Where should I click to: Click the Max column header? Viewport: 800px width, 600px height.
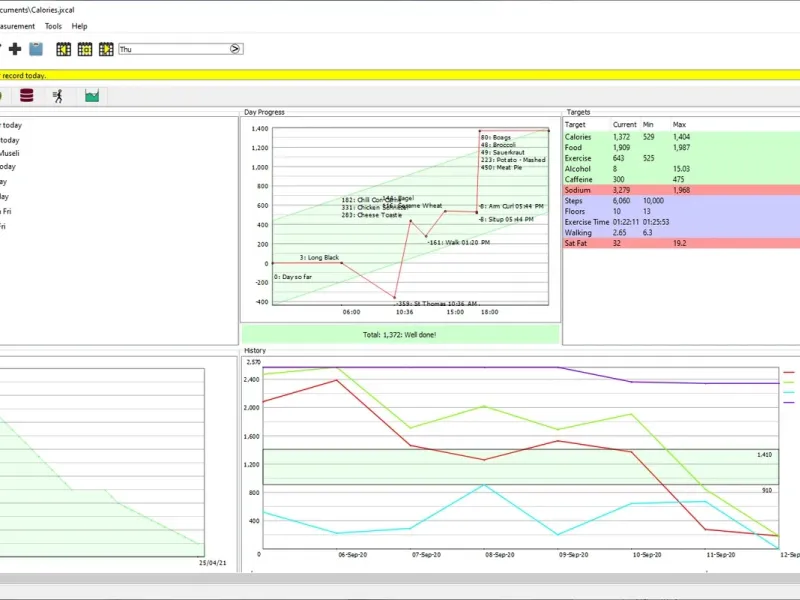(x=679, y=124)
